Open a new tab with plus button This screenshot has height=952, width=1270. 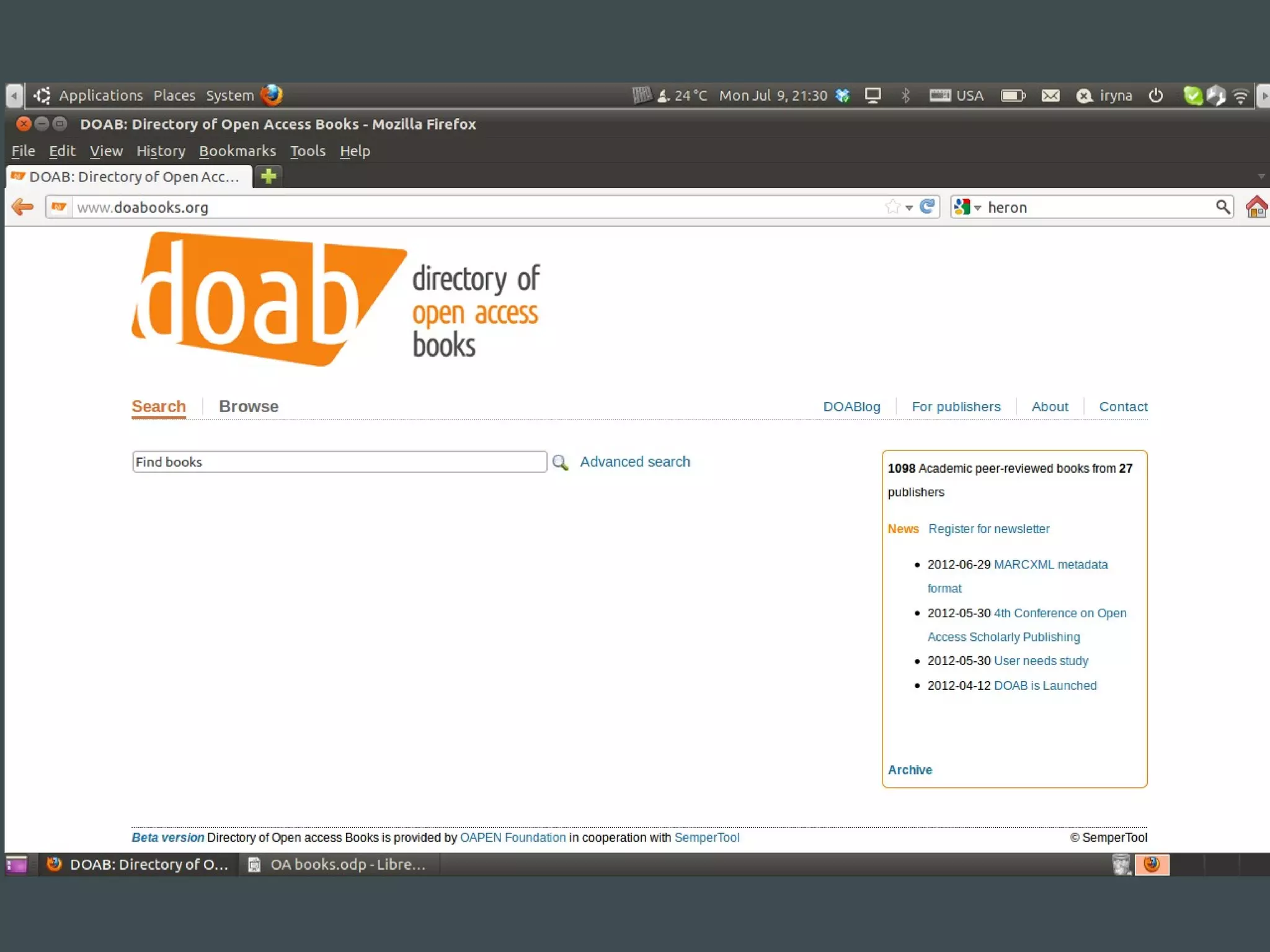coord(269,177)
